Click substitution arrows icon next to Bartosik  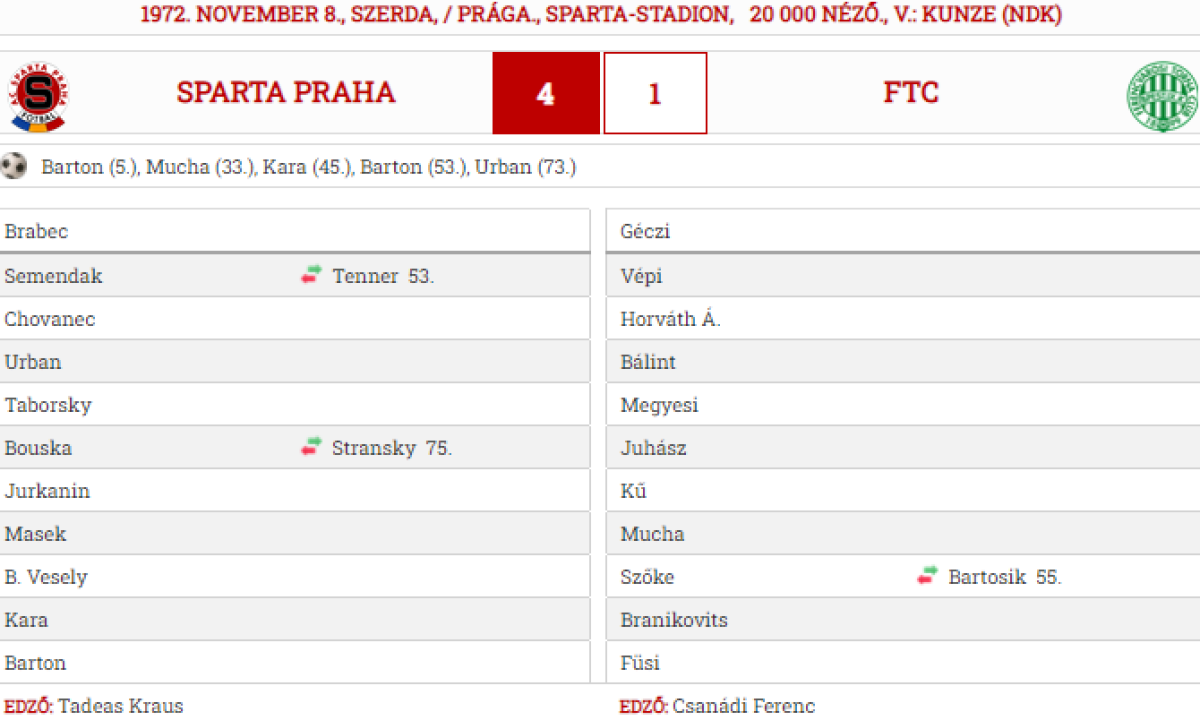pyautogui.click(x=928, y=576)
